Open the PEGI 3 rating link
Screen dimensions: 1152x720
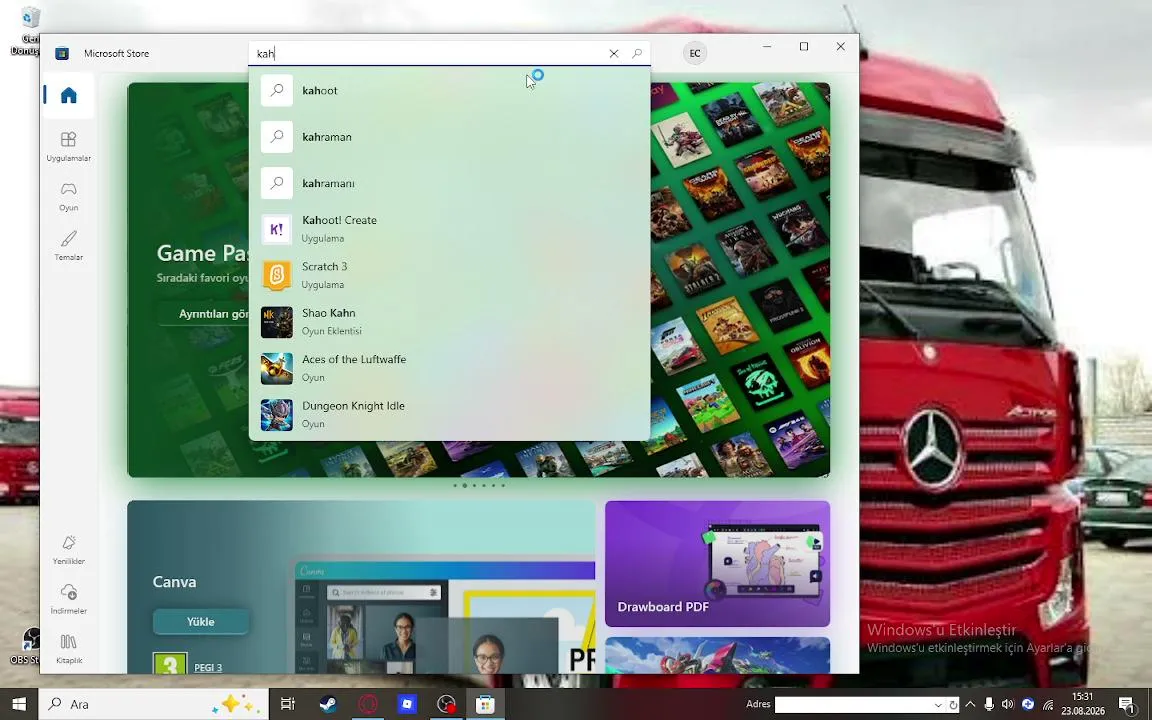pyautogui.click(x=208, y=667)
